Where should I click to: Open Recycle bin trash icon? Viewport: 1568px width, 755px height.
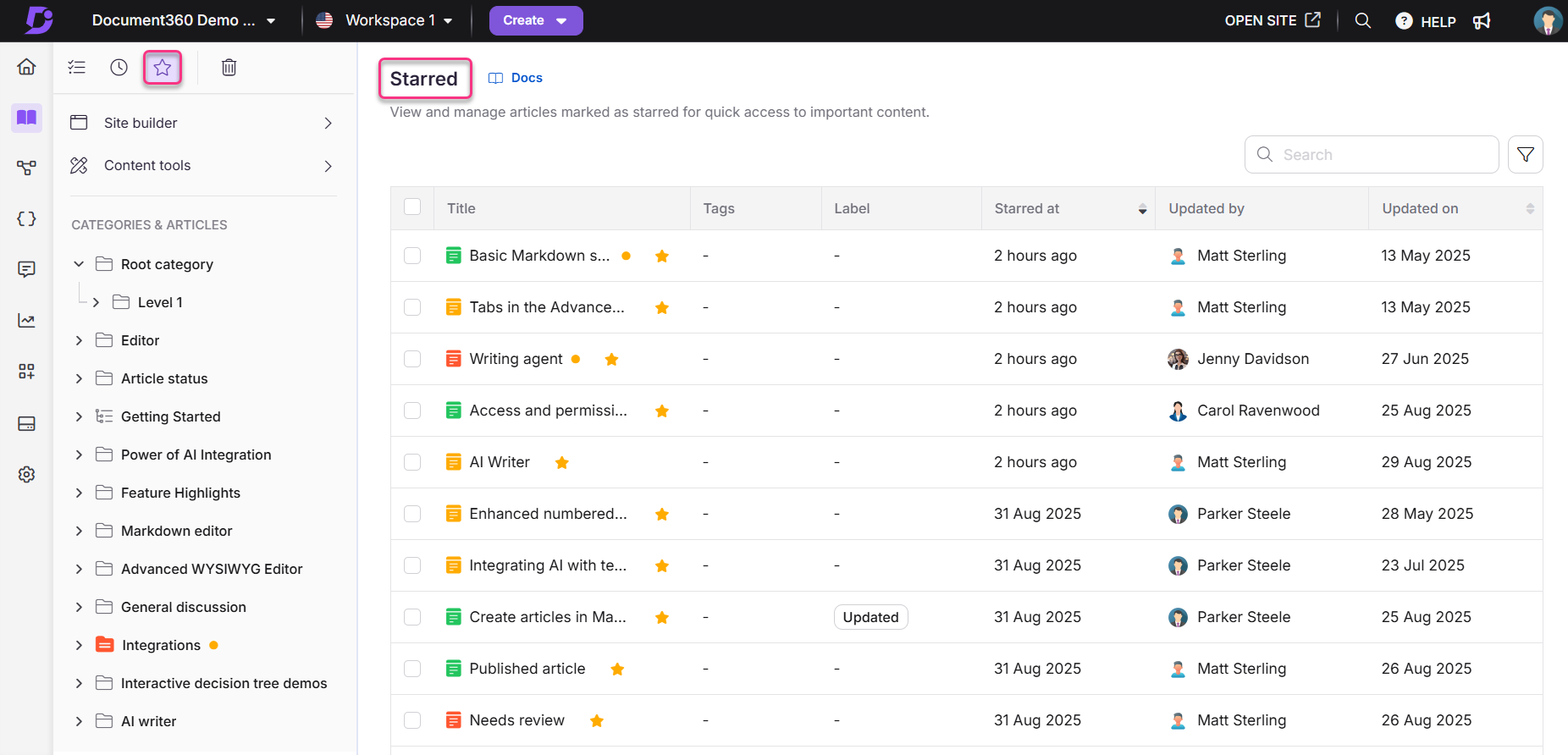click(229, 67)
